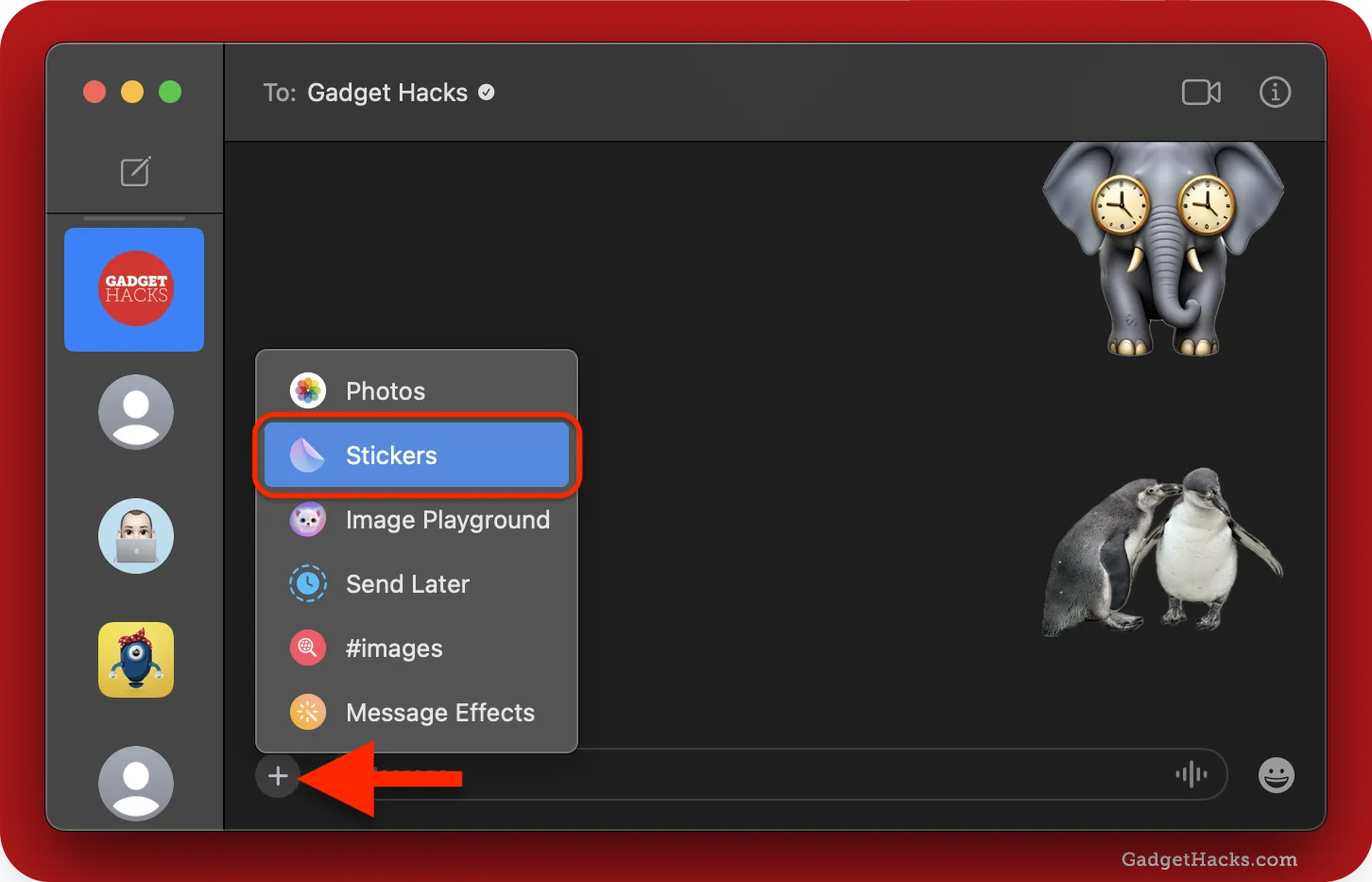Start a FaceTime video call
The height and width of the screenshot is (882, 1372).
point(1201,92)
